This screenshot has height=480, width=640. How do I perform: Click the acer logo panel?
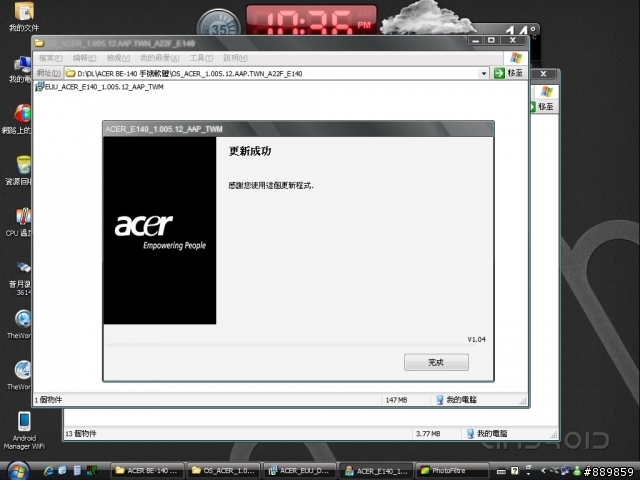point(160,231)
